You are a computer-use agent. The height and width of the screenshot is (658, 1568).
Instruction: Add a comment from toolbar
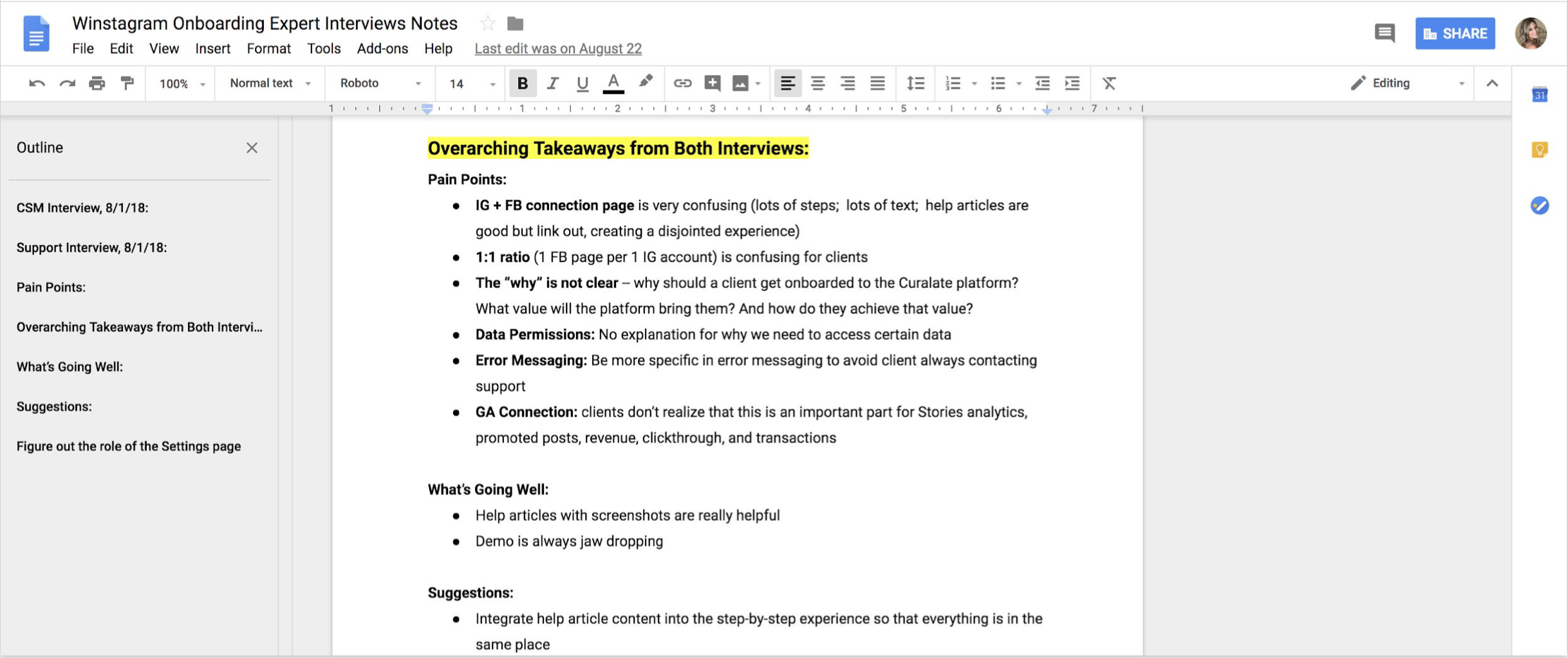click(x=712, y=83)
